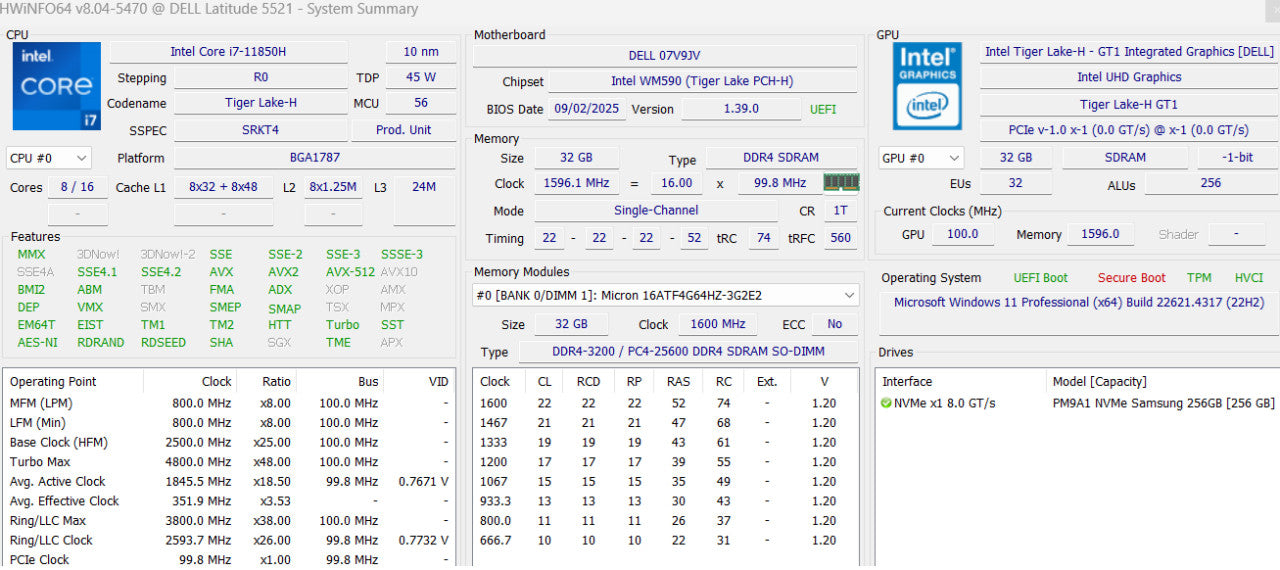Screen dimensions: 1280x570
Task: Click the Mode Single-Channel field
Action: pyautogui.click(x=656, y=211)
